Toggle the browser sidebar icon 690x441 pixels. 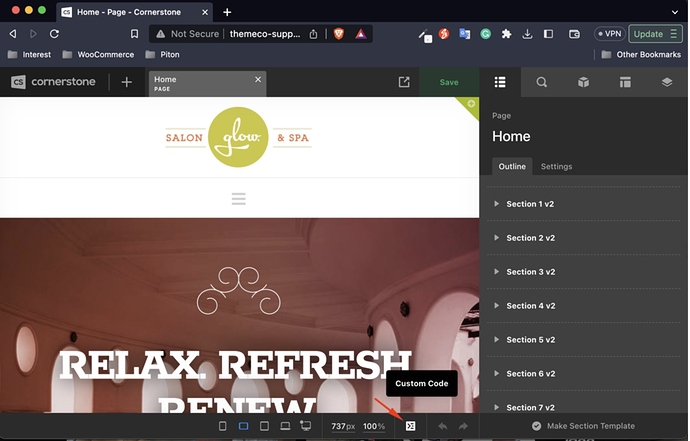[548, 34]
